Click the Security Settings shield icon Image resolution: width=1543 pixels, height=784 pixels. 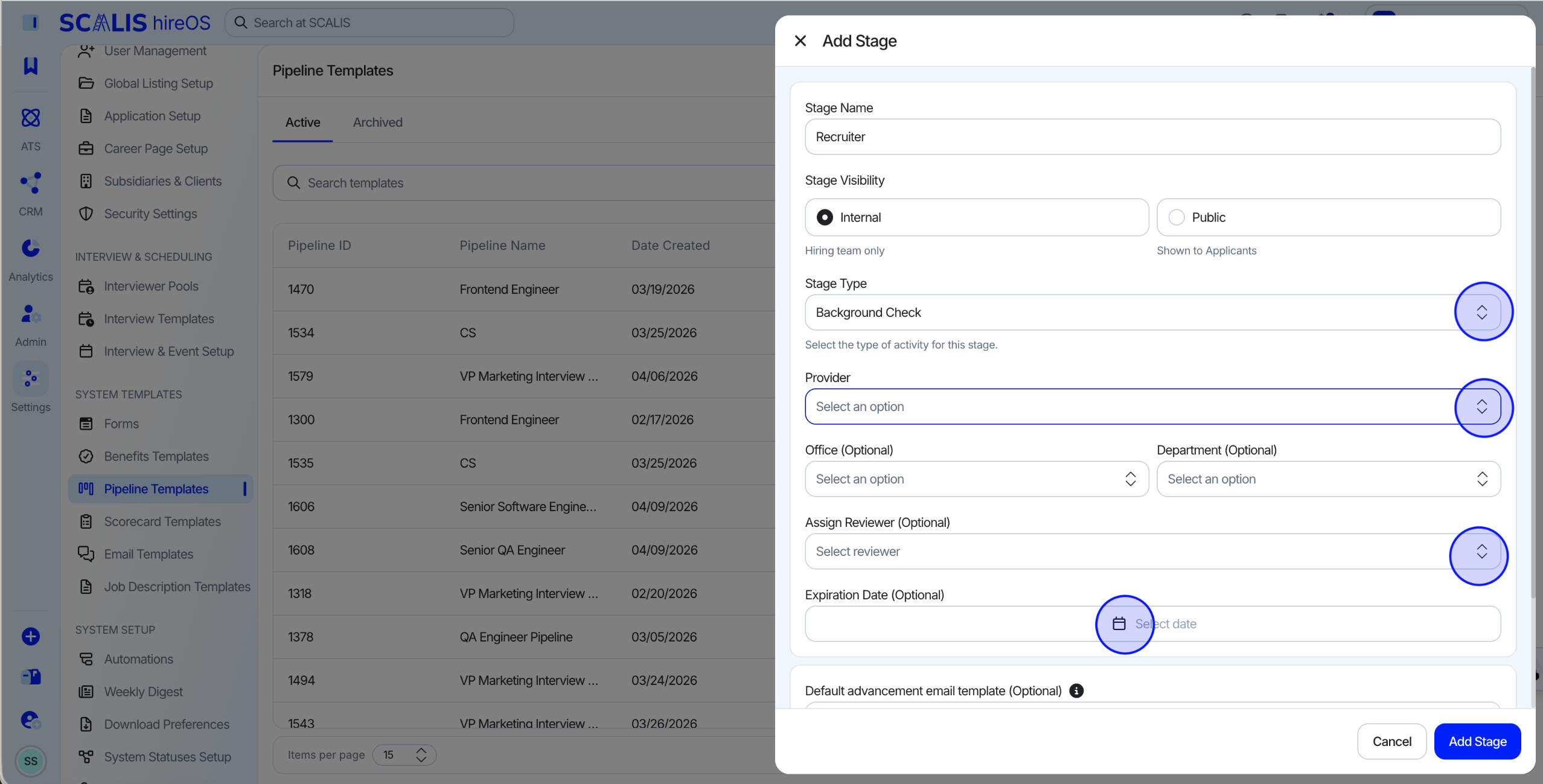(x=86, y=214)
